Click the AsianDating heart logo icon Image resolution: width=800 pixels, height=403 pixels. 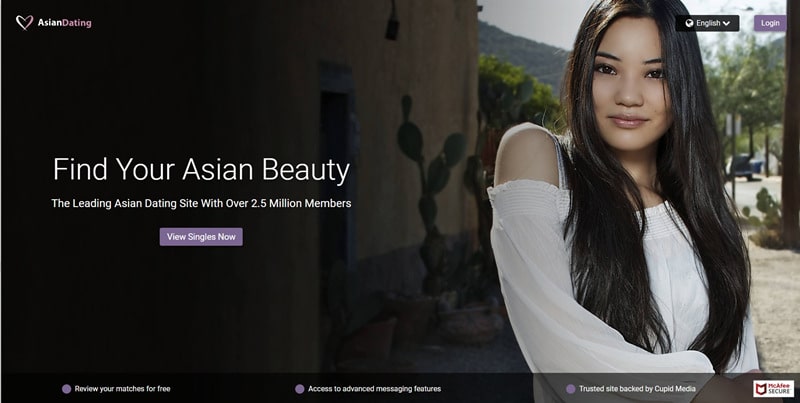tap(24, 22)
